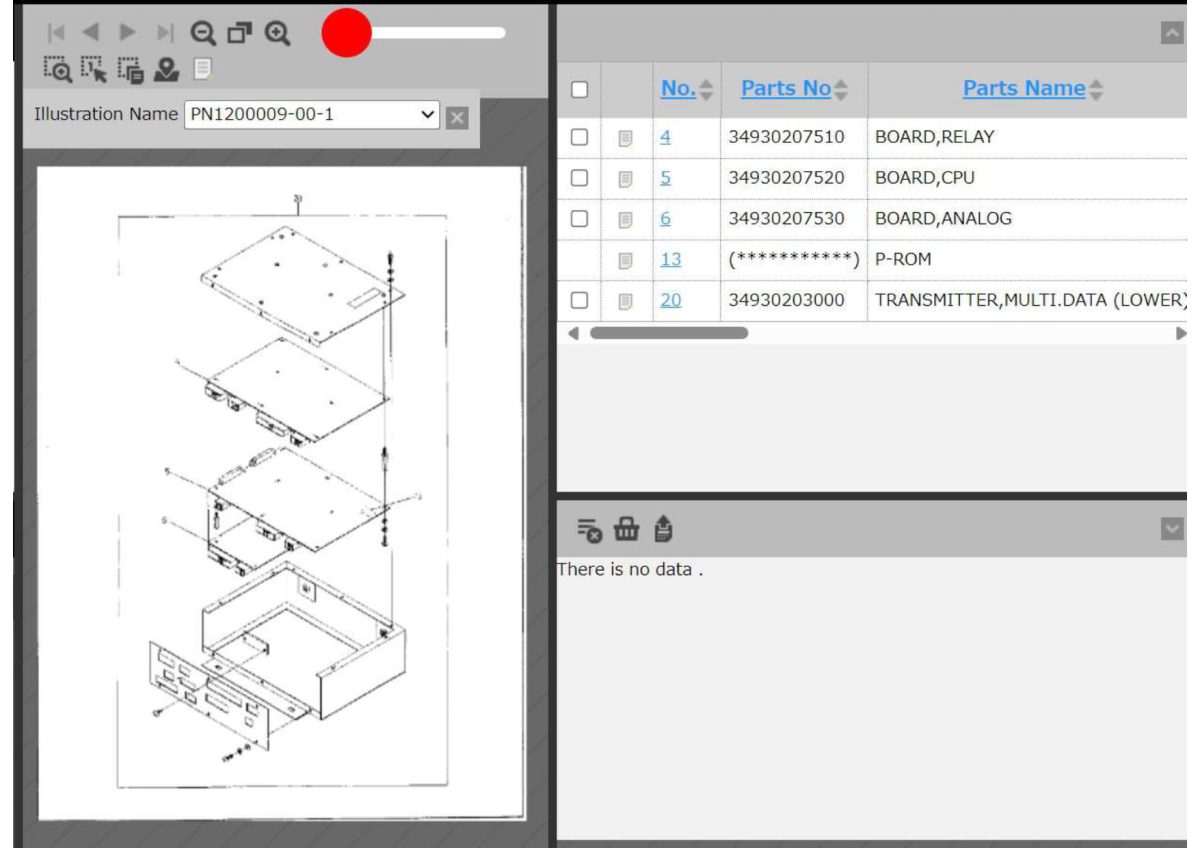Image resolution: width=1200 pixels, height=848 pixels.
Task: Check the box for BOARD,RELAY row
Action: click(579, 137)
